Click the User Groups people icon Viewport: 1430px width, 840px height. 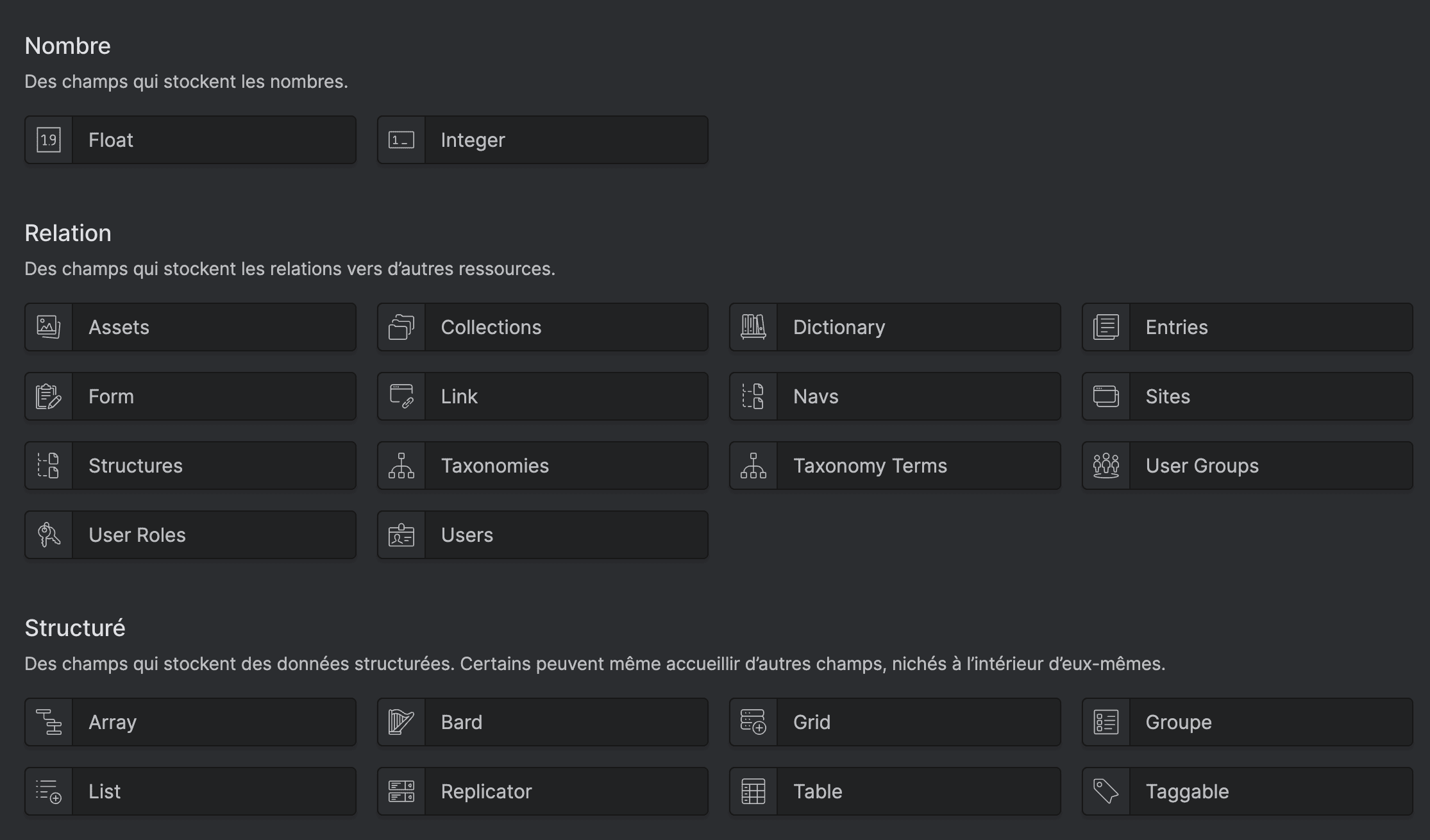(1106, 466)
